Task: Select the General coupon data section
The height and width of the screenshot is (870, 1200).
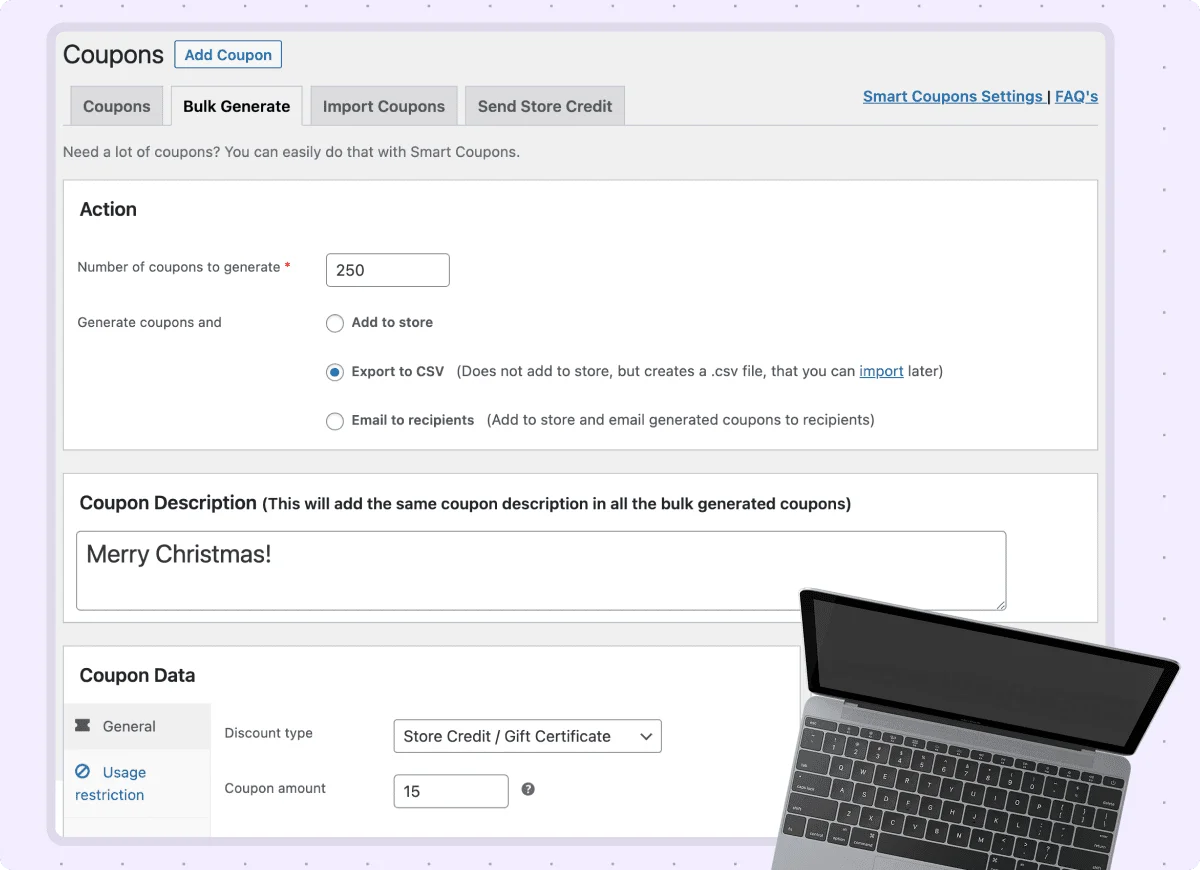Action: [138, 726]
